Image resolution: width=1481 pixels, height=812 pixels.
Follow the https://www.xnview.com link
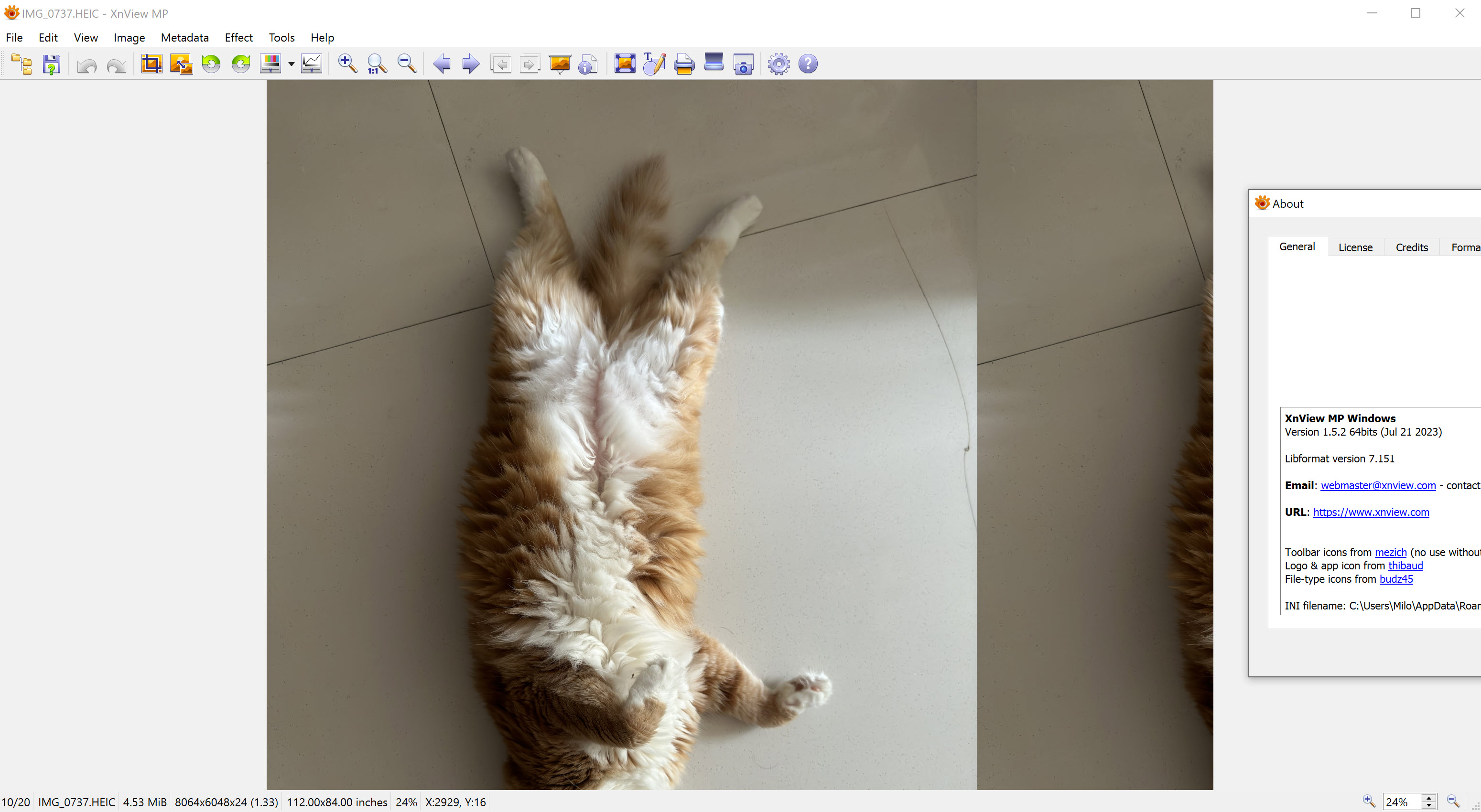coord(1371,512)
